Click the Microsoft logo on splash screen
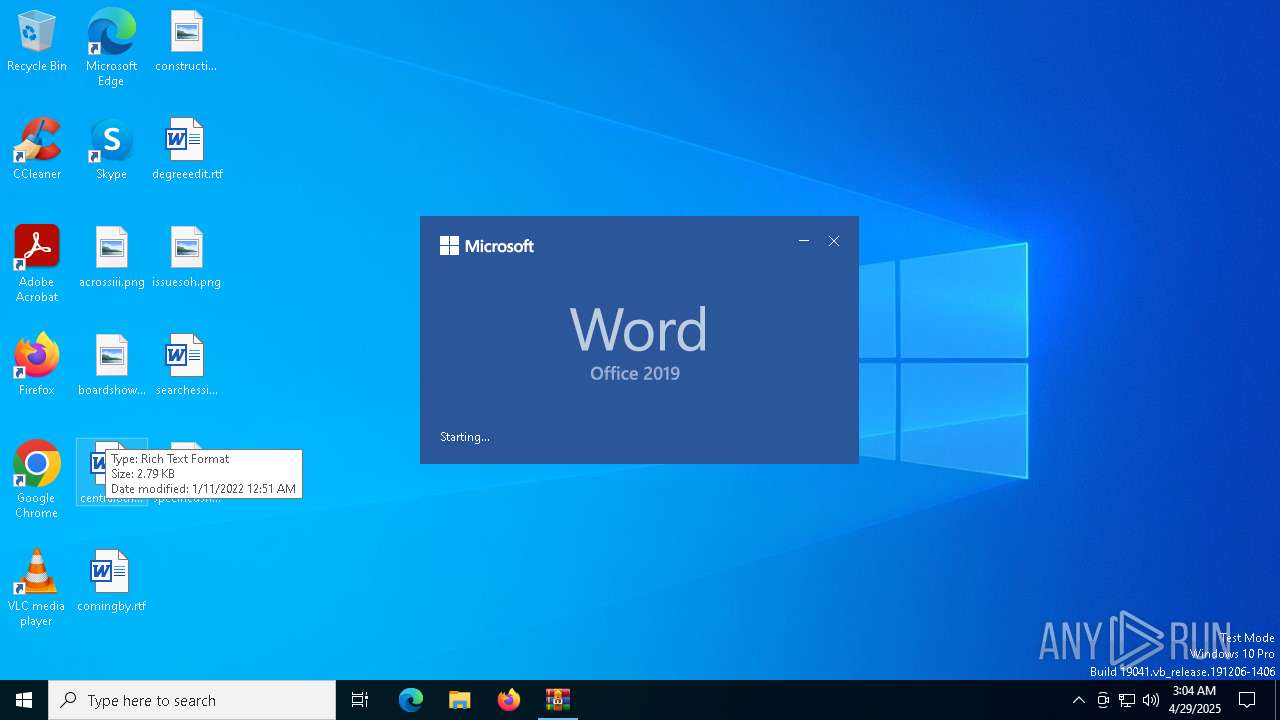 pos(487,246)
